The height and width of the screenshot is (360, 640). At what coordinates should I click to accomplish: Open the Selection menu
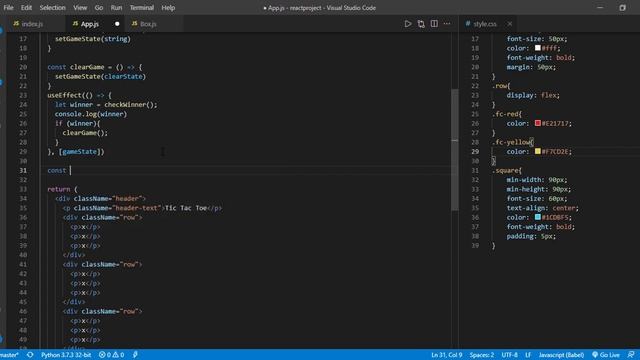tap(52, 7)
